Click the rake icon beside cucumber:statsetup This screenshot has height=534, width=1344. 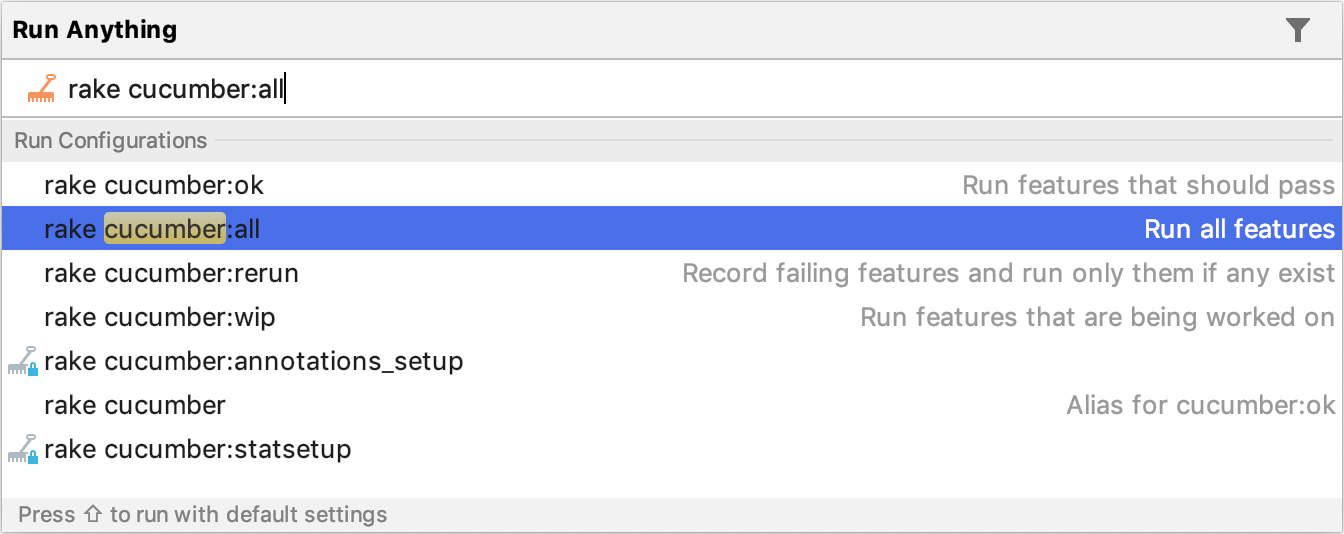click(22, 449)
